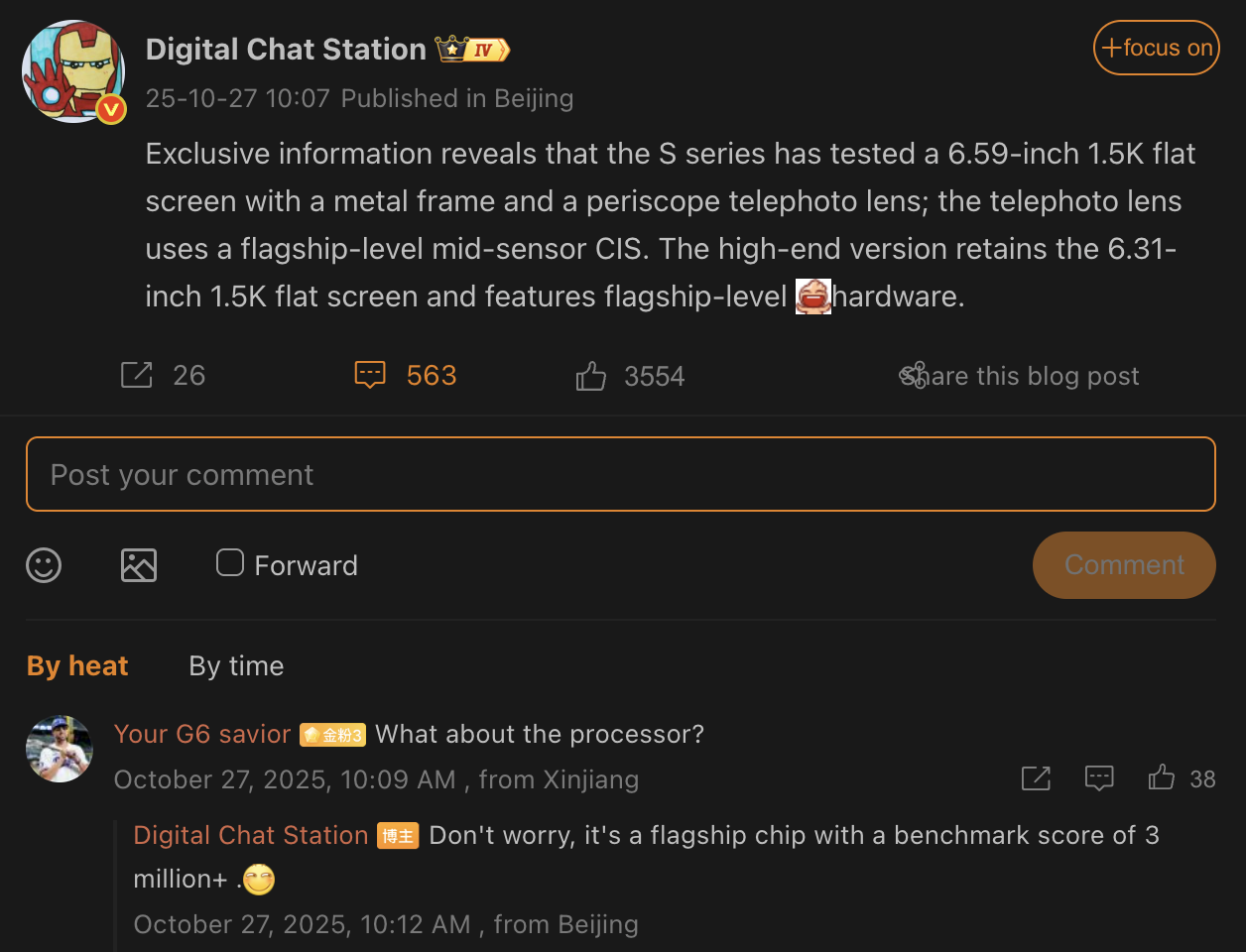Like the post with 3554 likes
This screenshot has width=1246, height=952.
591,376
